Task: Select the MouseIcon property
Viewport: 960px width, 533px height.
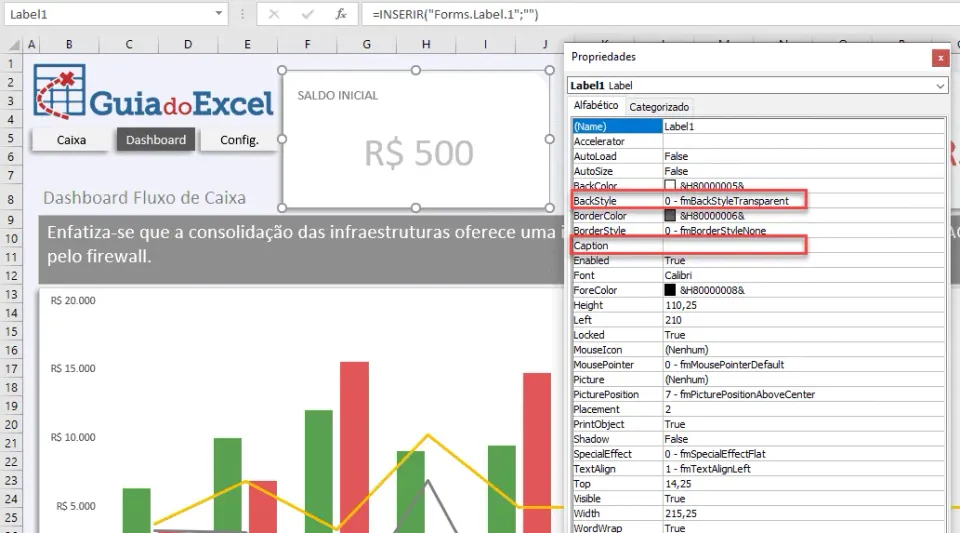Action: point(758,349)
